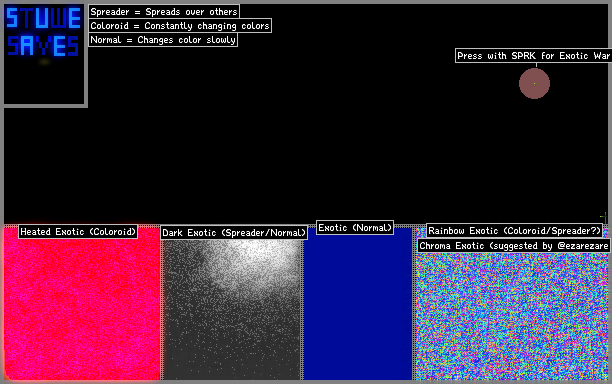The image size is (612, 384).
Task: Click the red Heated Exotic chamber
Action: (x=82, y=303)
